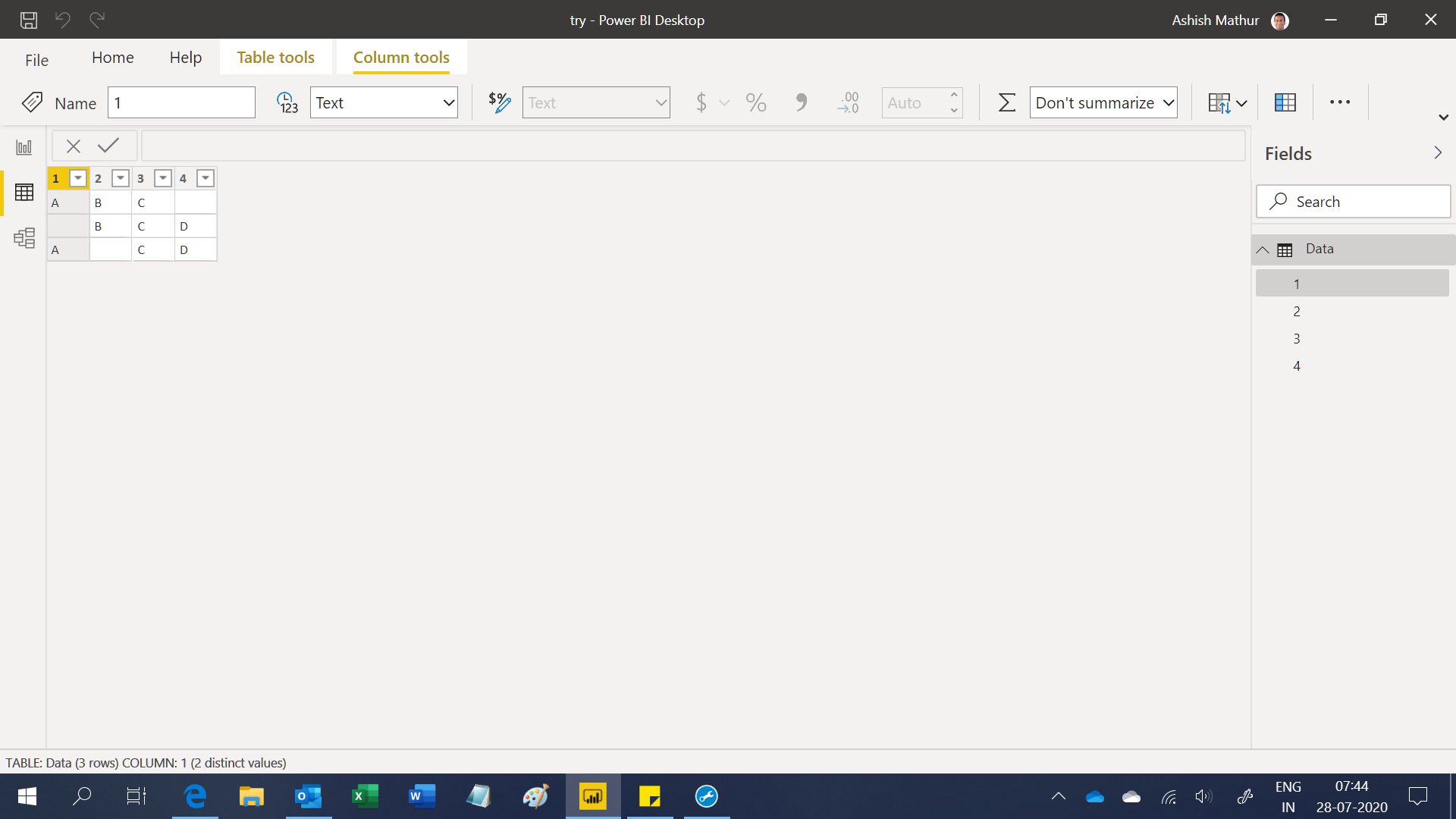1456x819 pixels.
Task: Open the File menu
Action: pos(36,60)
